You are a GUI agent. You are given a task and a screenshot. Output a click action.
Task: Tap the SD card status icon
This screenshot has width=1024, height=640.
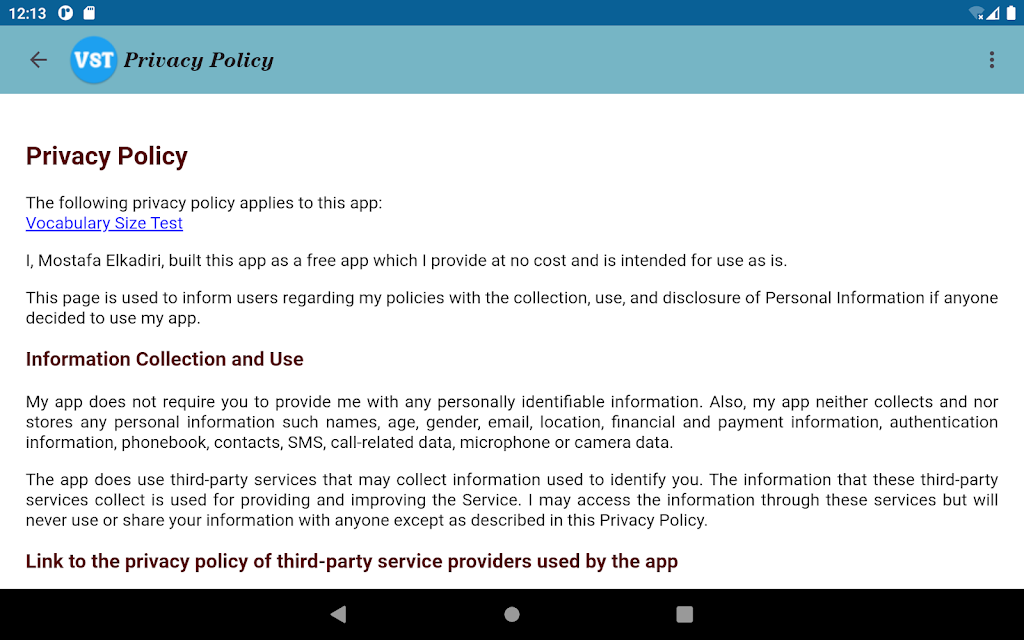tap(89, 13)
